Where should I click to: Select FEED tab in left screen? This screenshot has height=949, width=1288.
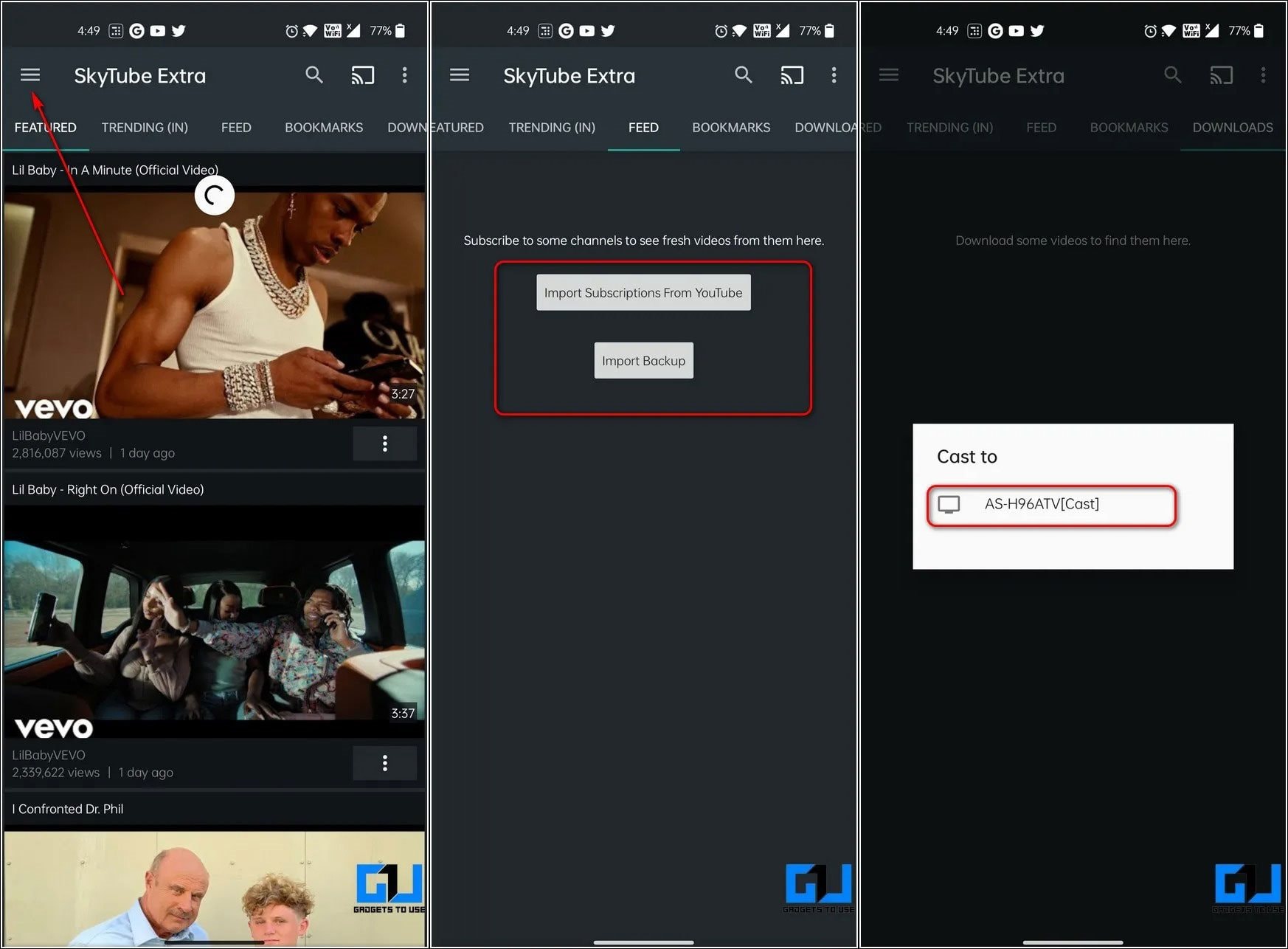236,128
